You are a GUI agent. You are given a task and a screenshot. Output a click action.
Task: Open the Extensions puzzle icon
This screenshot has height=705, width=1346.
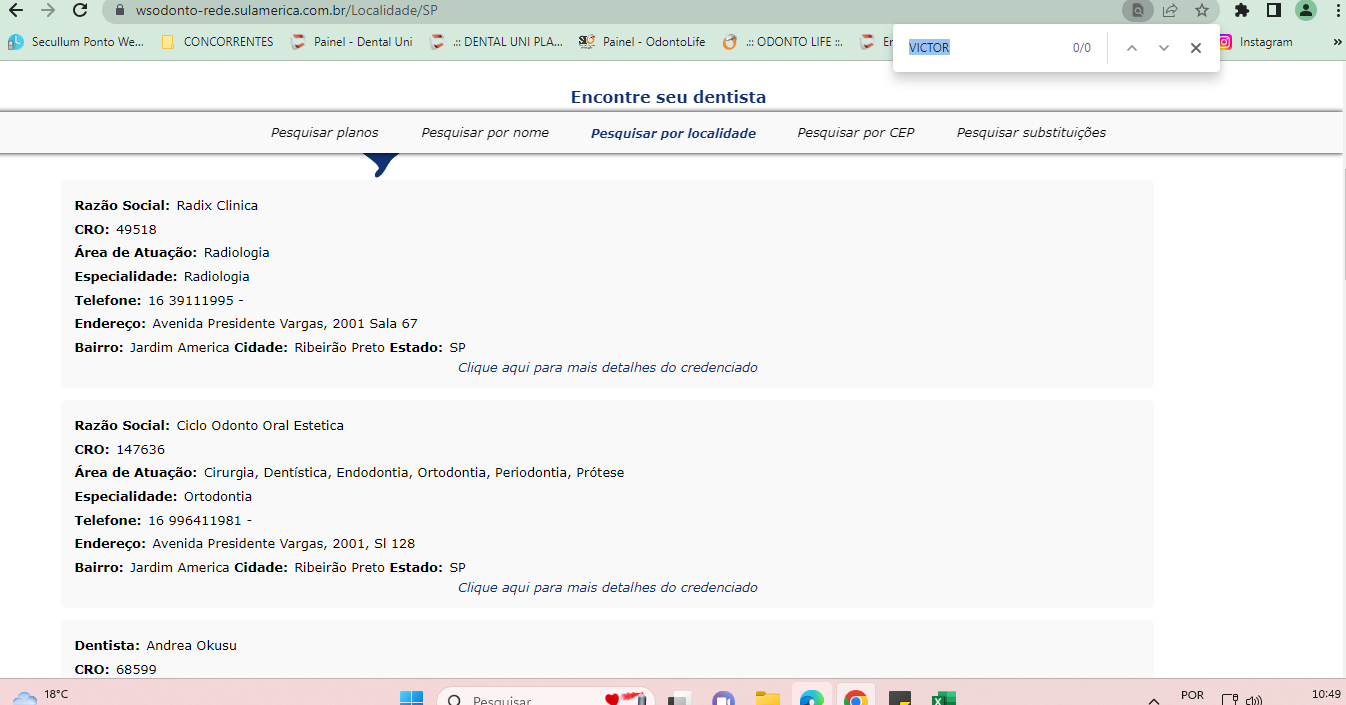click(1242, 11)
